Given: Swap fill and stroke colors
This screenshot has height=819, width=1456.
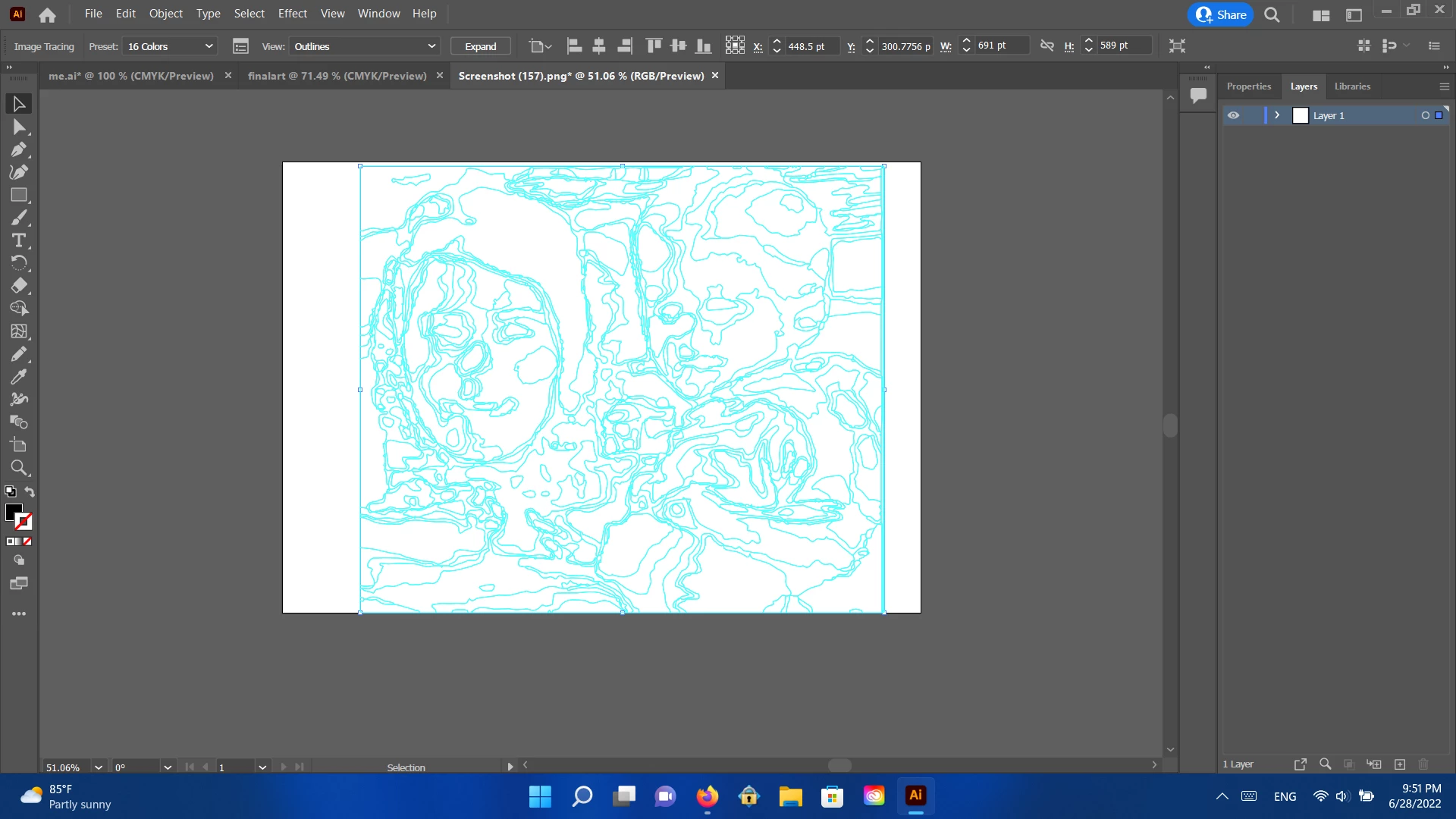Looking at the screenshot, I should tap(30, 491).
